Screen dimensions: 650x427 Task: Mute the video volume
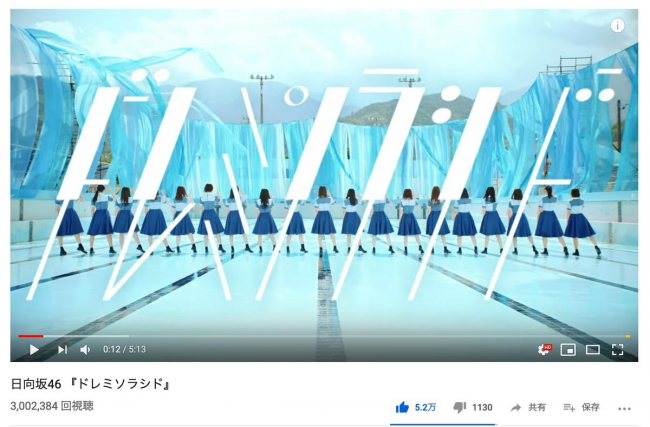pyautogui.click(x=85, y=350)
